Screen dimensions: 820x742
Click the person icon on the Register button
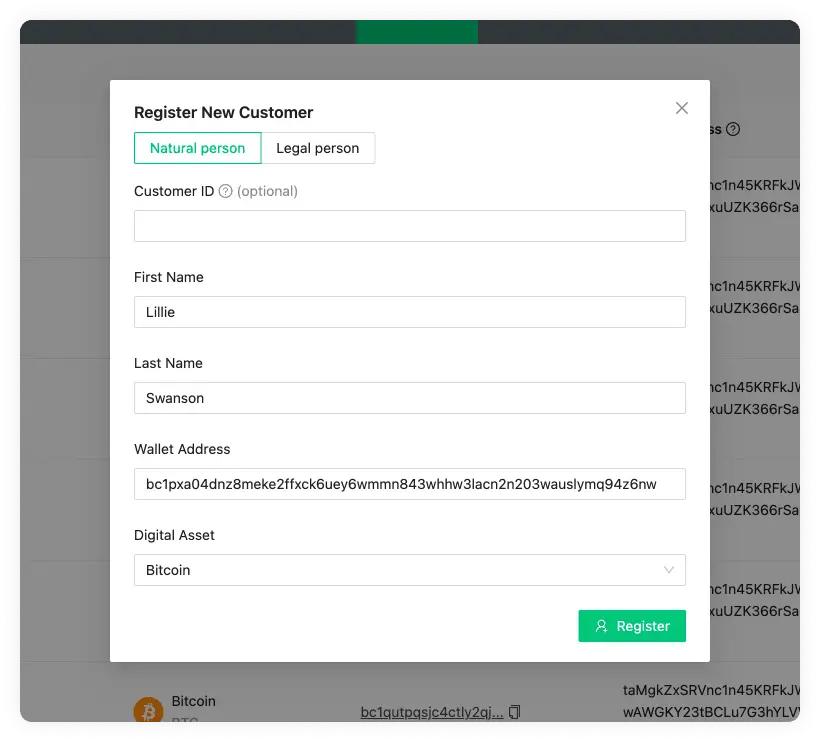pos(600,625)
